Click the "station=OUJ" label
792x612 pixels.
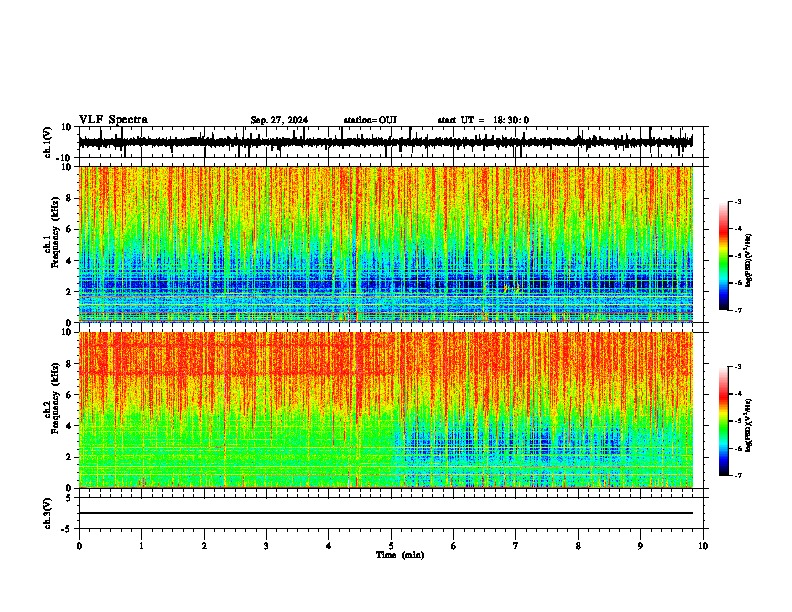[370, 120]
